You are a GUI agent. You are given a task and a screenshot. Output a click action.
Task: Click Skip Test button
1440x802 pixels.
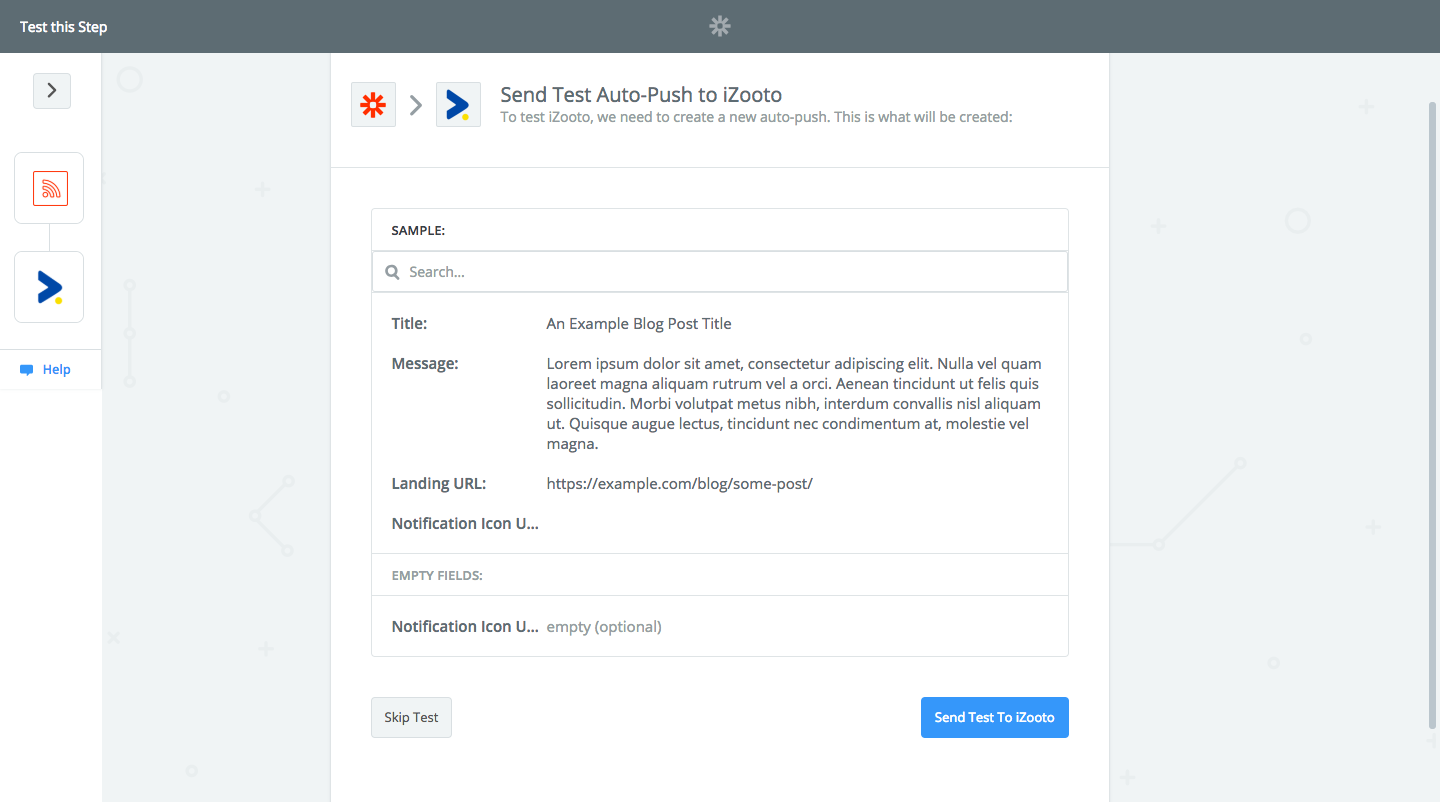point(411,718)
